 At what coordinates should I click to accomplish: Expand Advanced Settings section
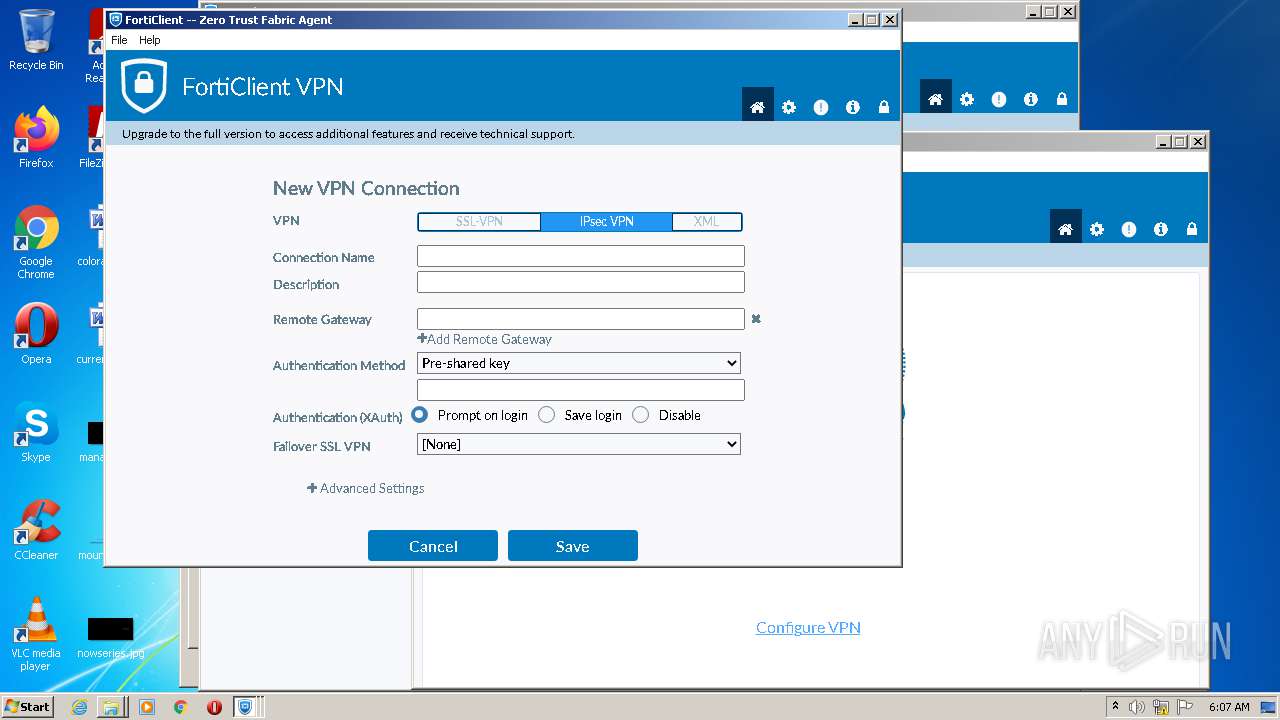[x=366, y=488]
